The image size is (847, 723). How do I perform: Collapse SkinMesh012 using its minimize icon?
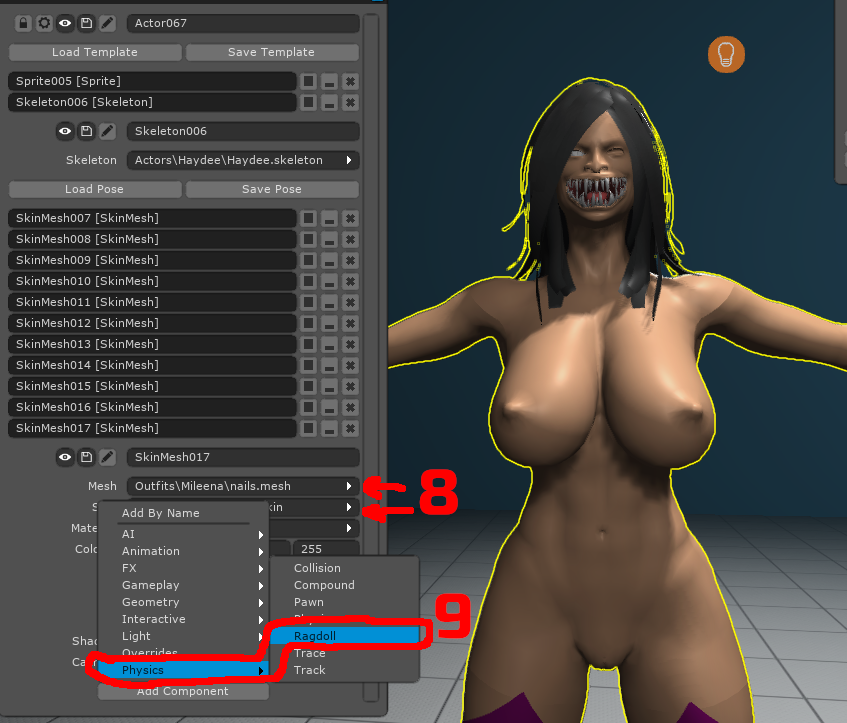(329, 323)
